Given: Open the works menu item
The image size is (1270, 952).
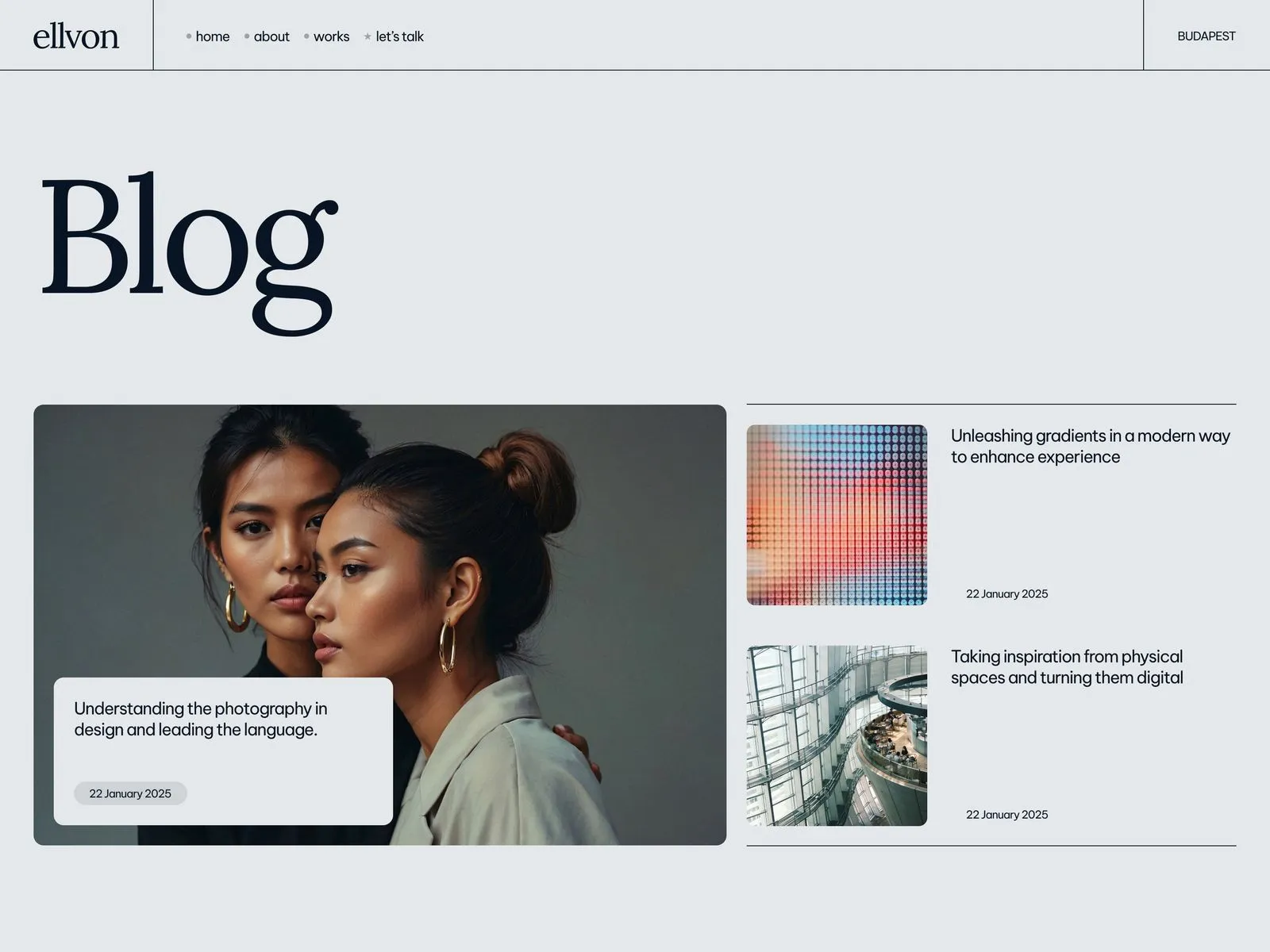Looking at the screenshot, I should 332,36.
